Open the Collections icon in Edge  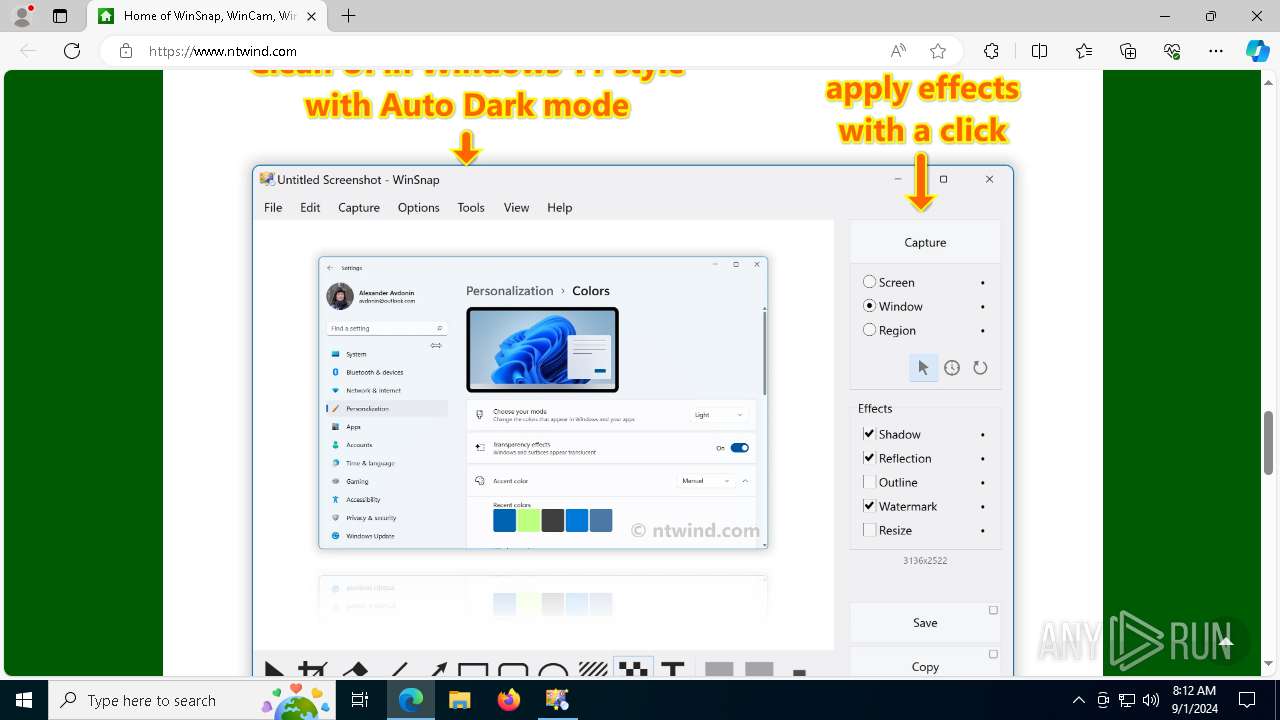(x=1128, y=51)
